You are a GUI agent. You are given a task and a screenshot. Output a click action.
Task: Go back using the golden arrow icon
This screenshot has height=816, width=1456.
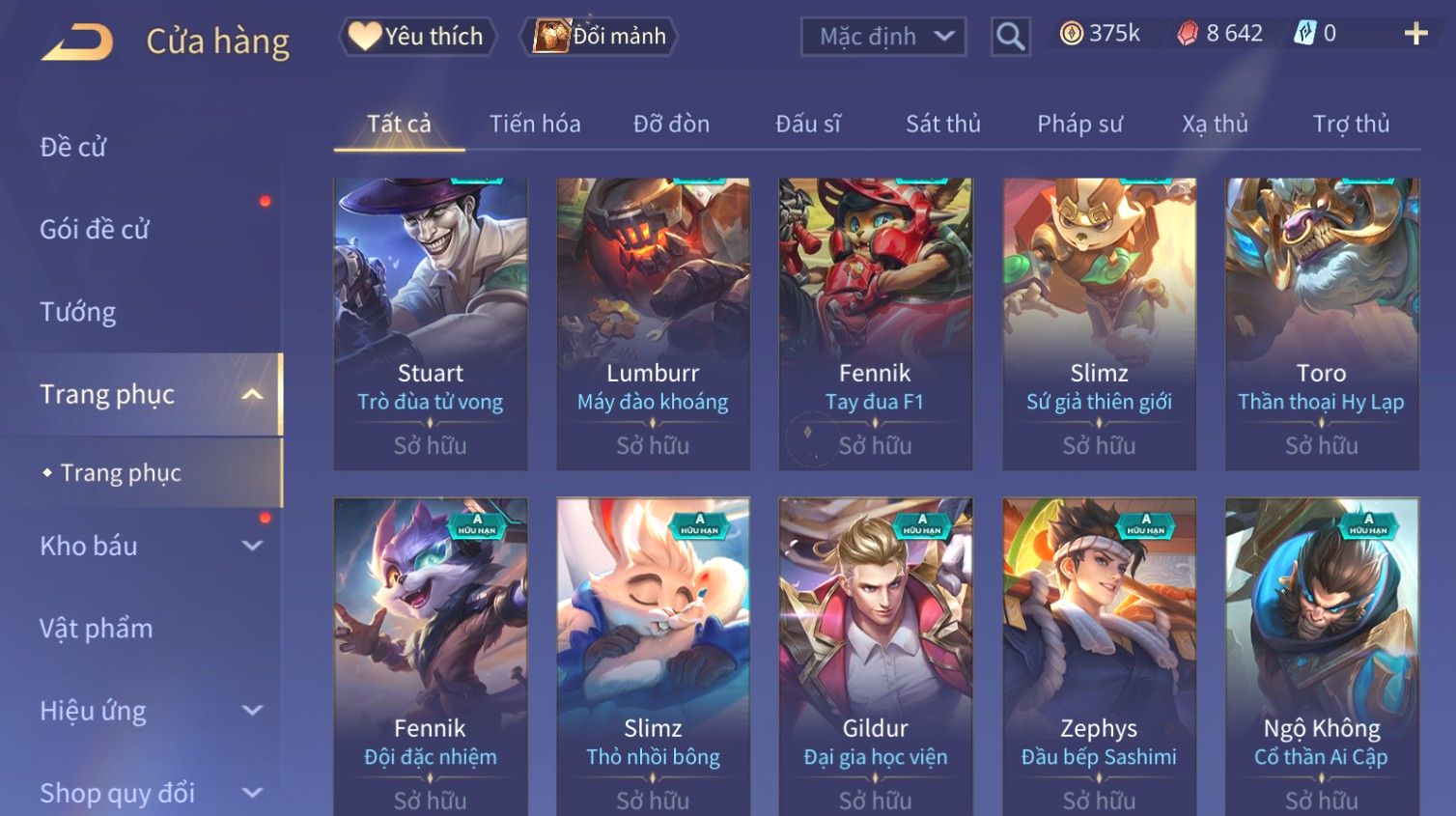[77, 42]
